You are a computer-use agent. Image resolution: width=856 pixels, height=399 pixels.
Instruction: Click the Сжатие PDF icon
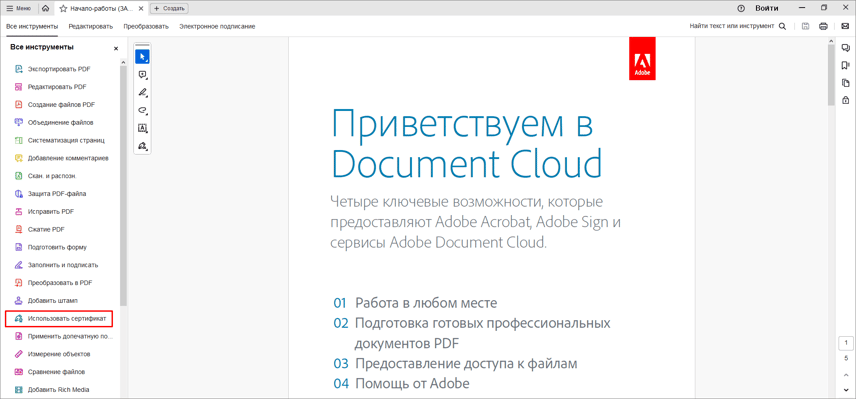19,229
